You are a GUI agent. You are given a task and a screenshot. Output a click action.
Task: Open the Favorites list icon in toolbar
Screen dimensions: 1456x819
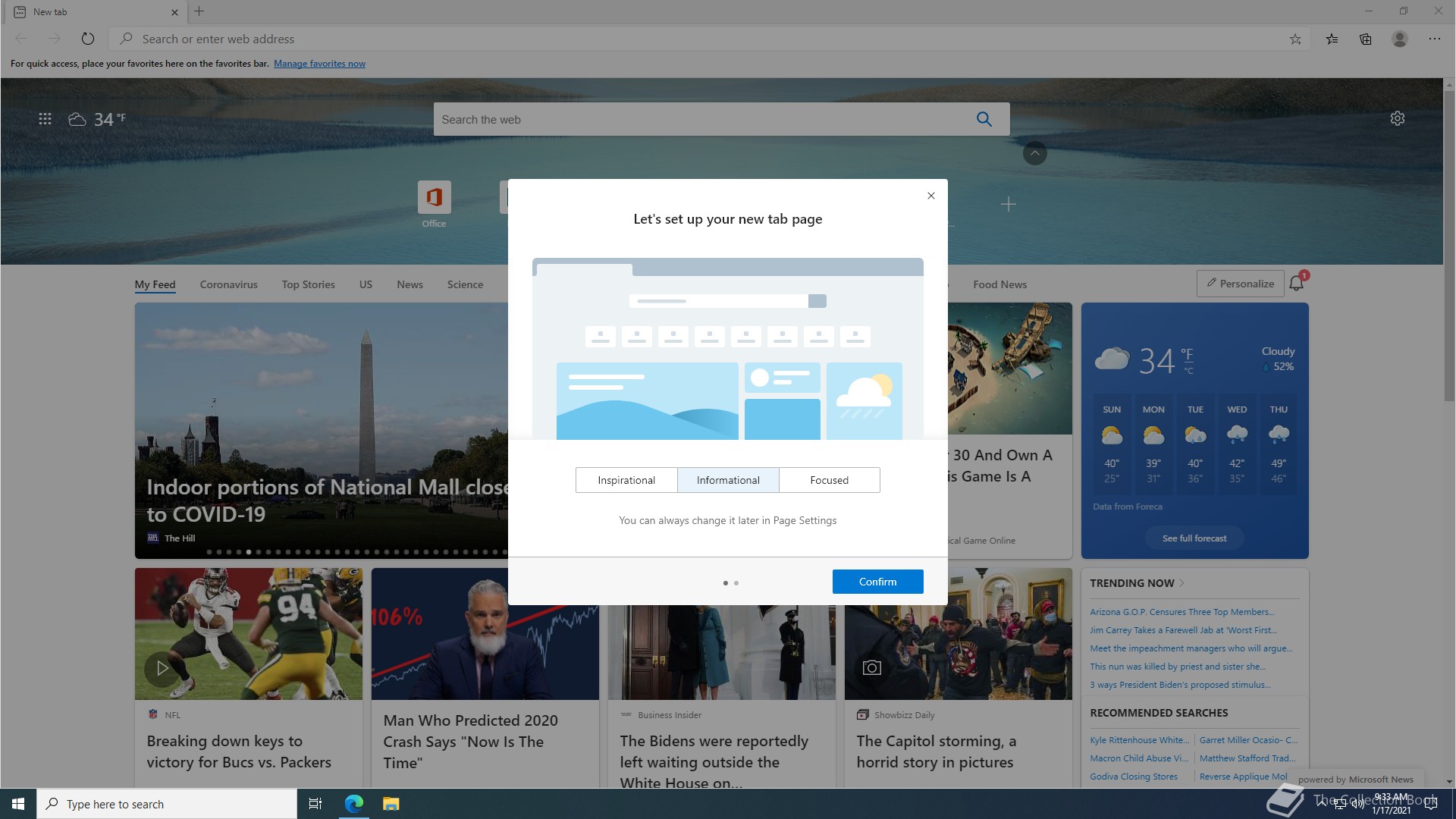click(x=1332, y=39)
